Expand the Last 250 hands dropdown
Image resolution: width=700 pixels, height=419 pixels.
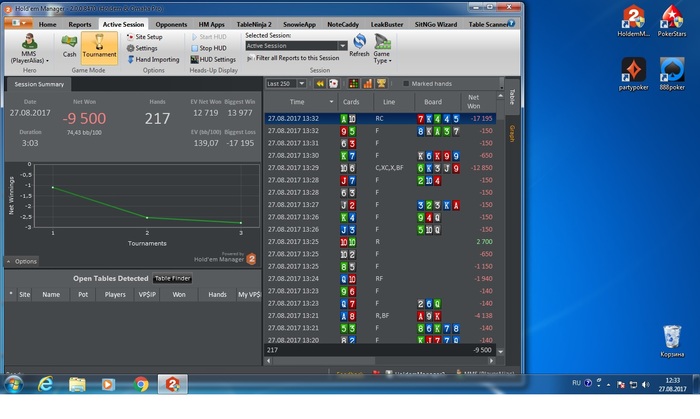tap(302, 83)
